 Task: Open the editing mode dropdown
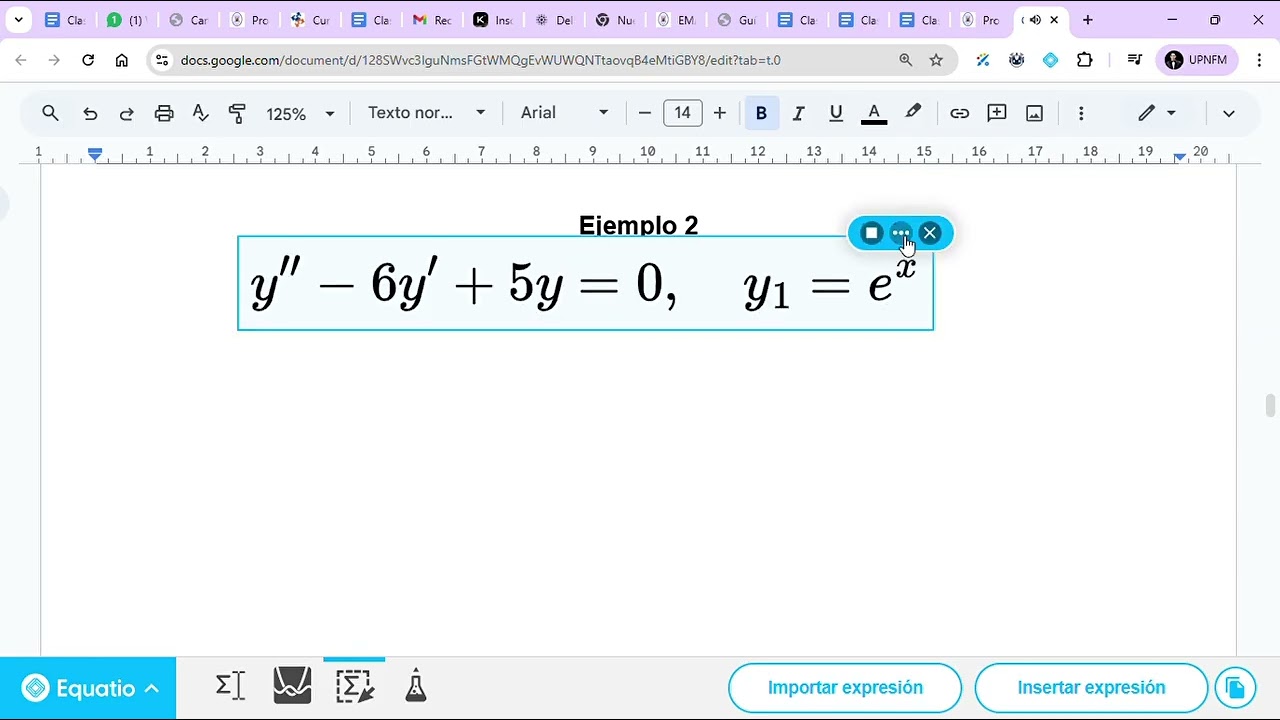1157,113
